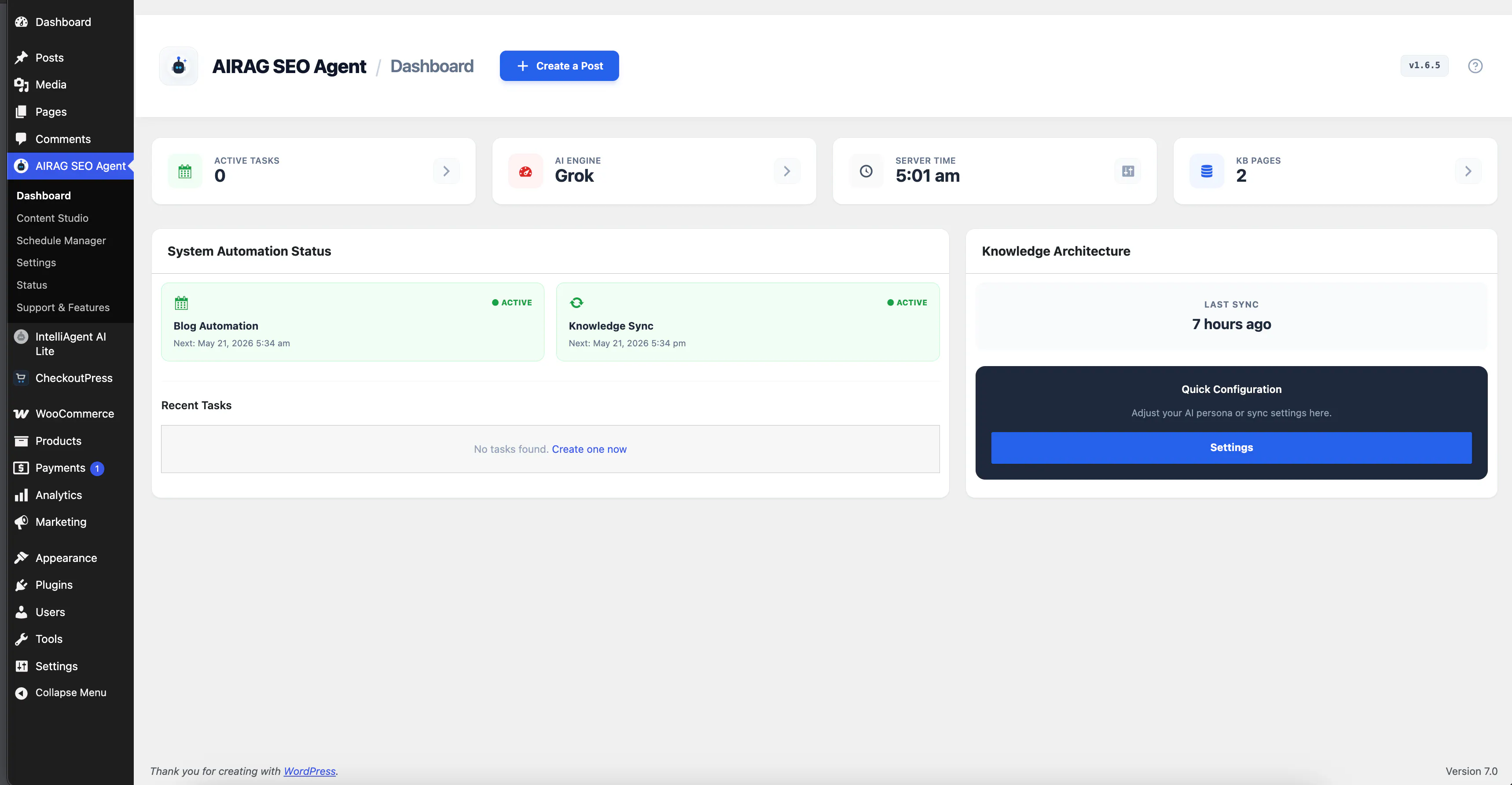The height and width of the screenshot is (785, 1512).
Task: Click the Server Time settings sliders icon
Action: pyautogui.click(x=1127, y=171)
